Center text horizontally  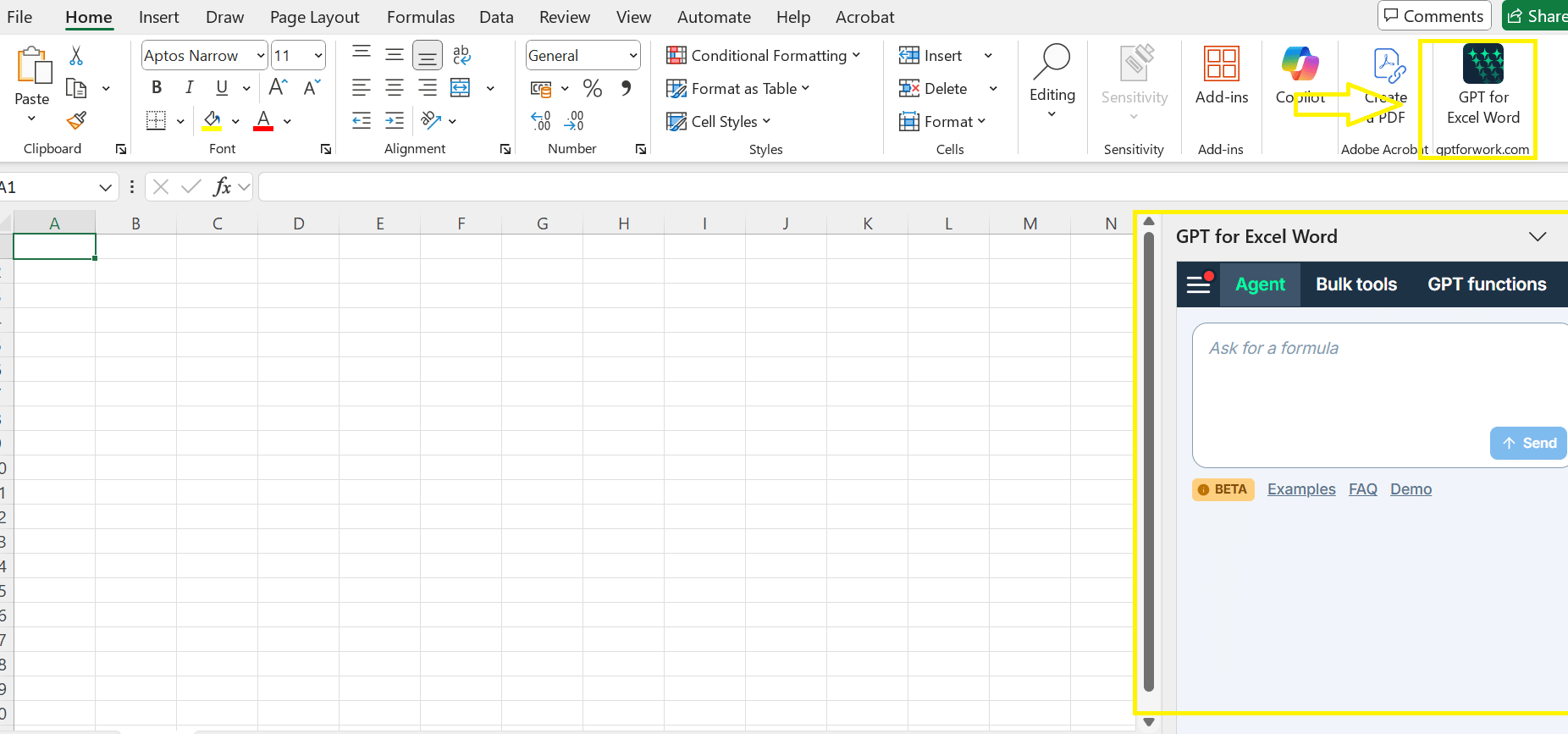click(x=395, y=87)
